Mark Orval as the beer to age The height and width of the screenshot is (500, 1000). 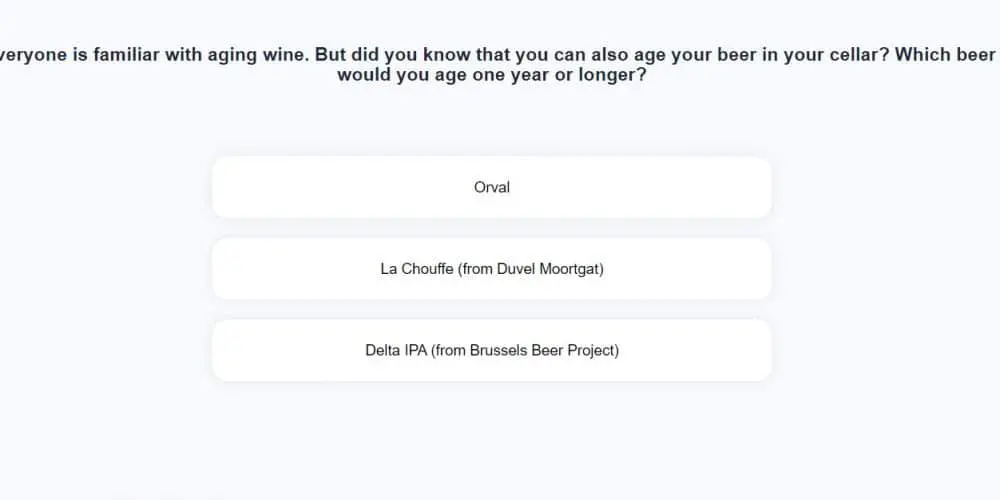coord(492,187)
